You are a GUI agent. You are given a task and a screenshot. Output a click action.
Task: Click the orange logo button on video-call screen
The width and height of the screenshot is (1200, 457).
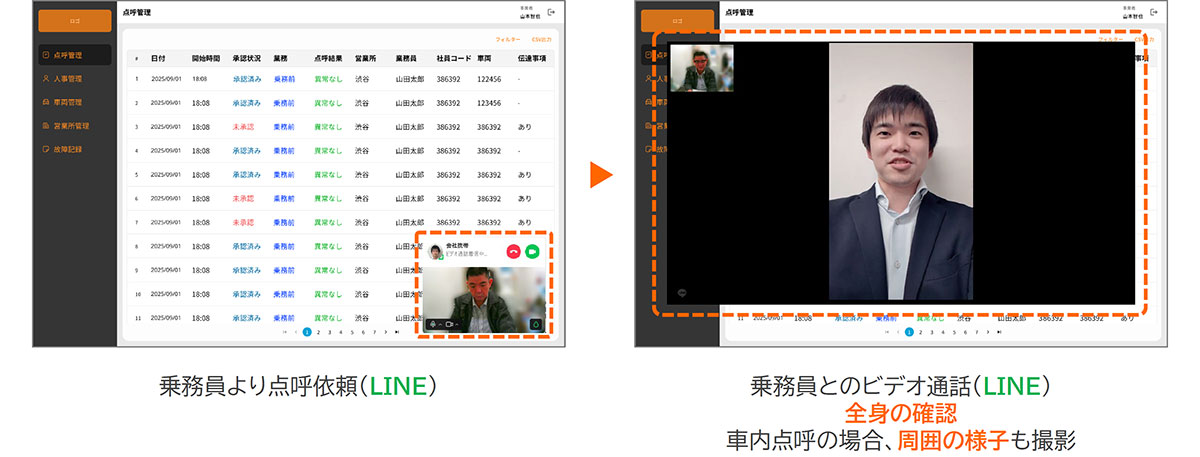point(677,21)
